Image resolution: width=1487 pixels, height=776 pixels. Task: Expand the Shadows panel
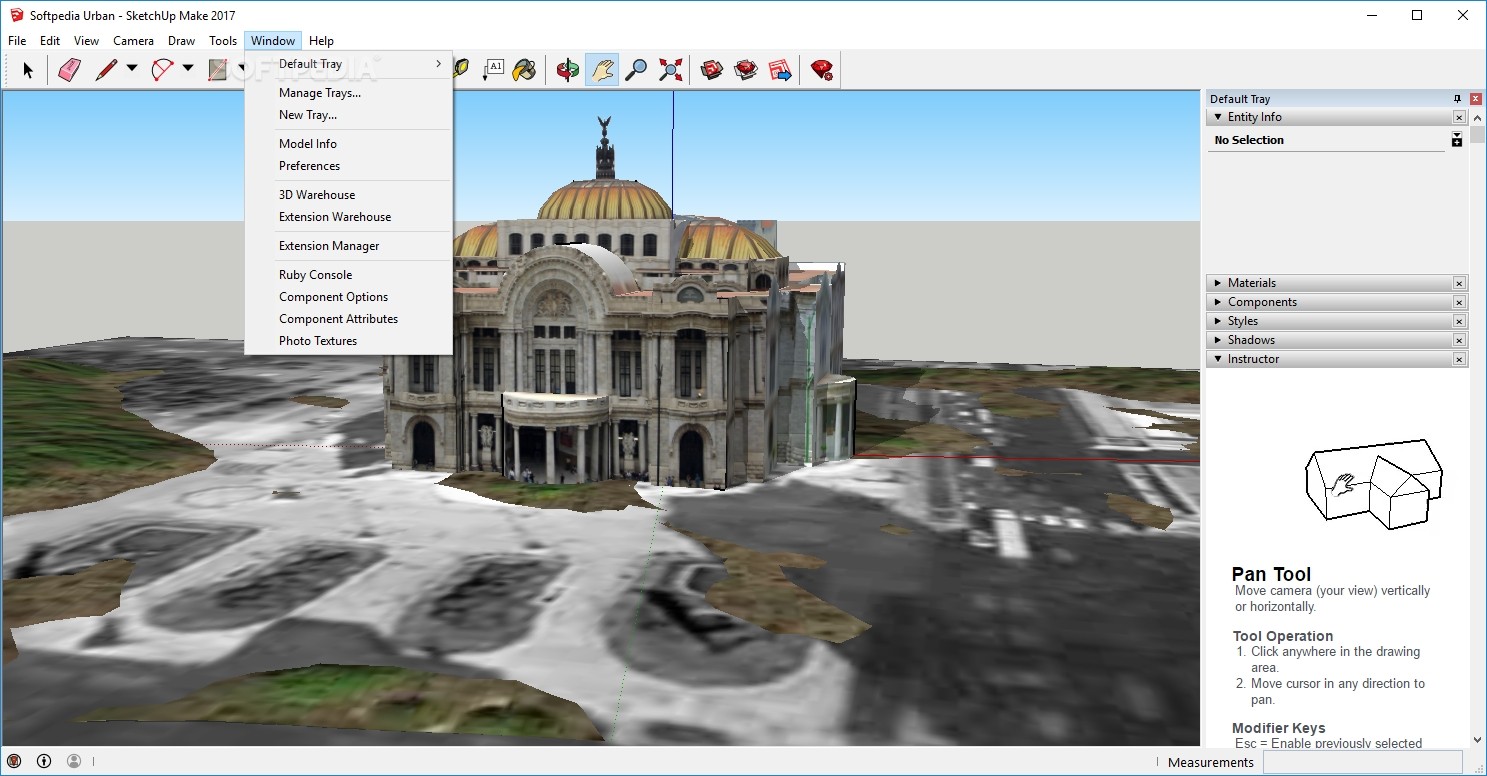[x=1218, y=340]
